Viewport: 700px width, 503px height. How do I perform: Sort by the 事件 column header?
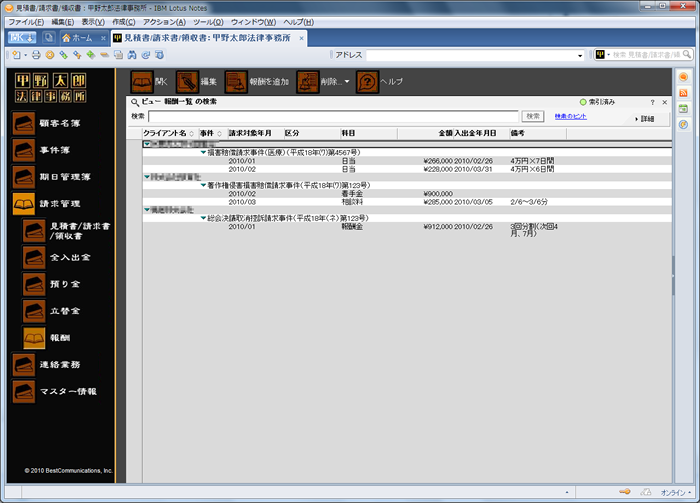pos(211,133)
